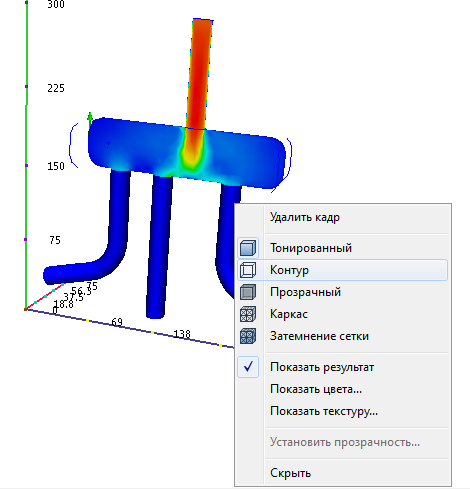Viewport: 470px width, 489px height.
Task: Pick the Каркас wireframe mode entry
Action: point(289,314)
